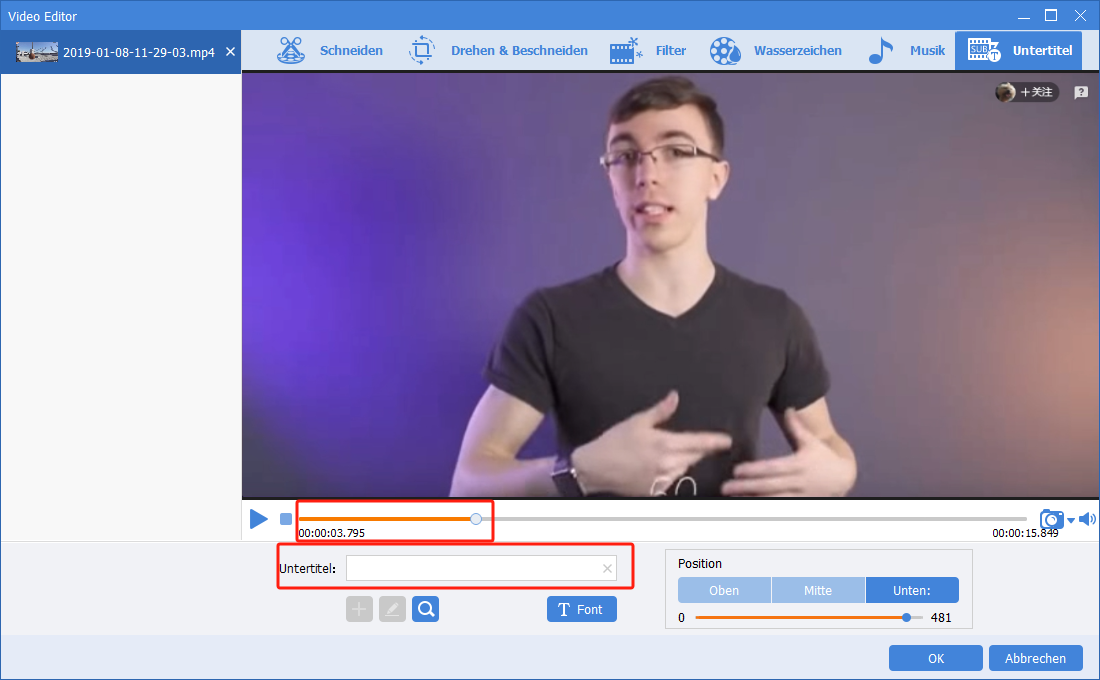Set subtitle position to Unten
This screenshot has width=1100, height=680.
pyautogui.click(x=912, y=590)
